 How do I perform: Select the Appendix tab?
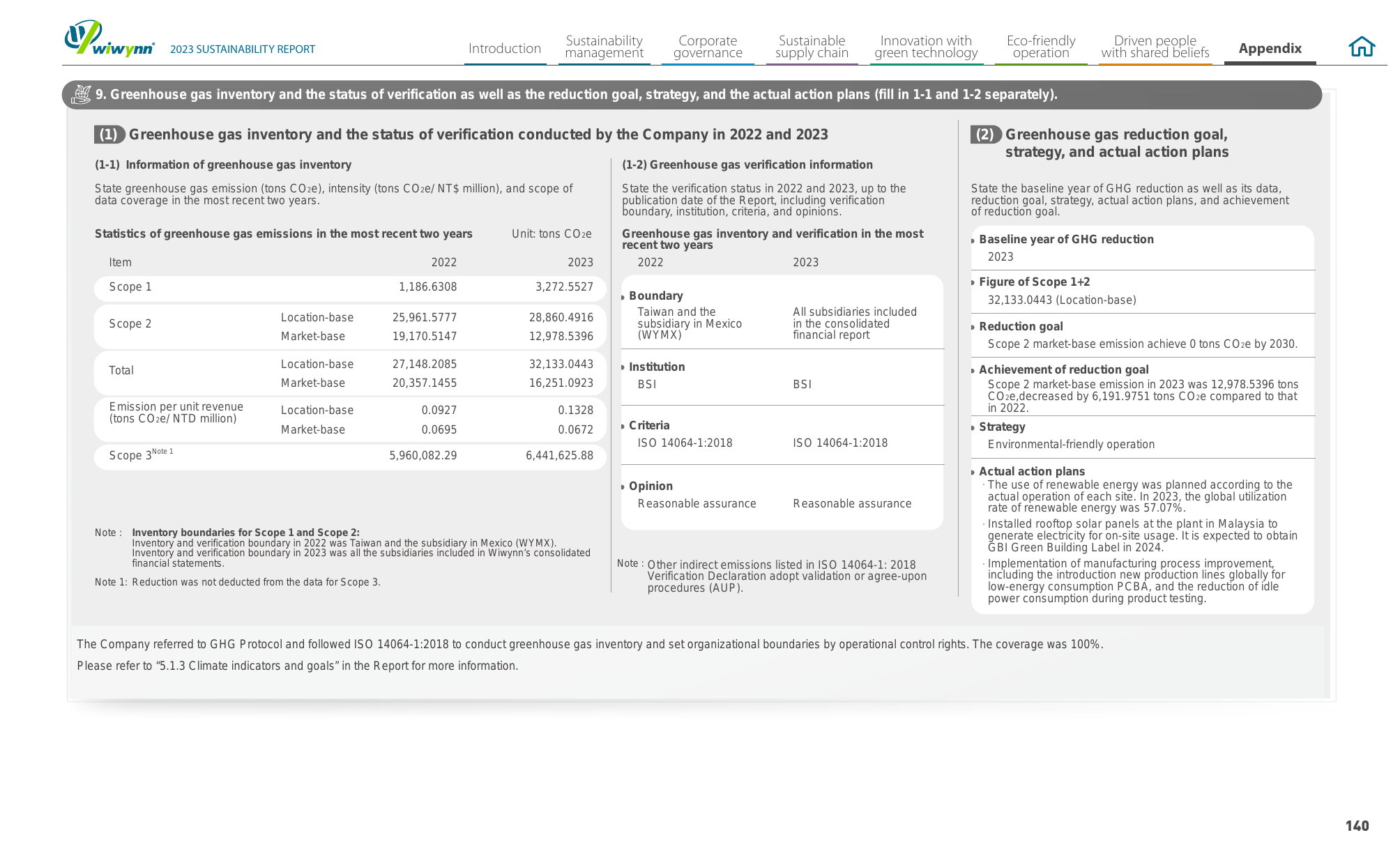pyautogui.click(x=1270, y=48)
